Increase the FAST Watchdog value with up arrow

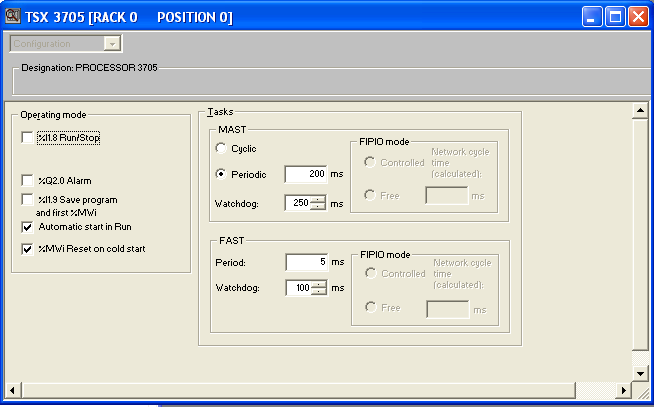point(319,284)
